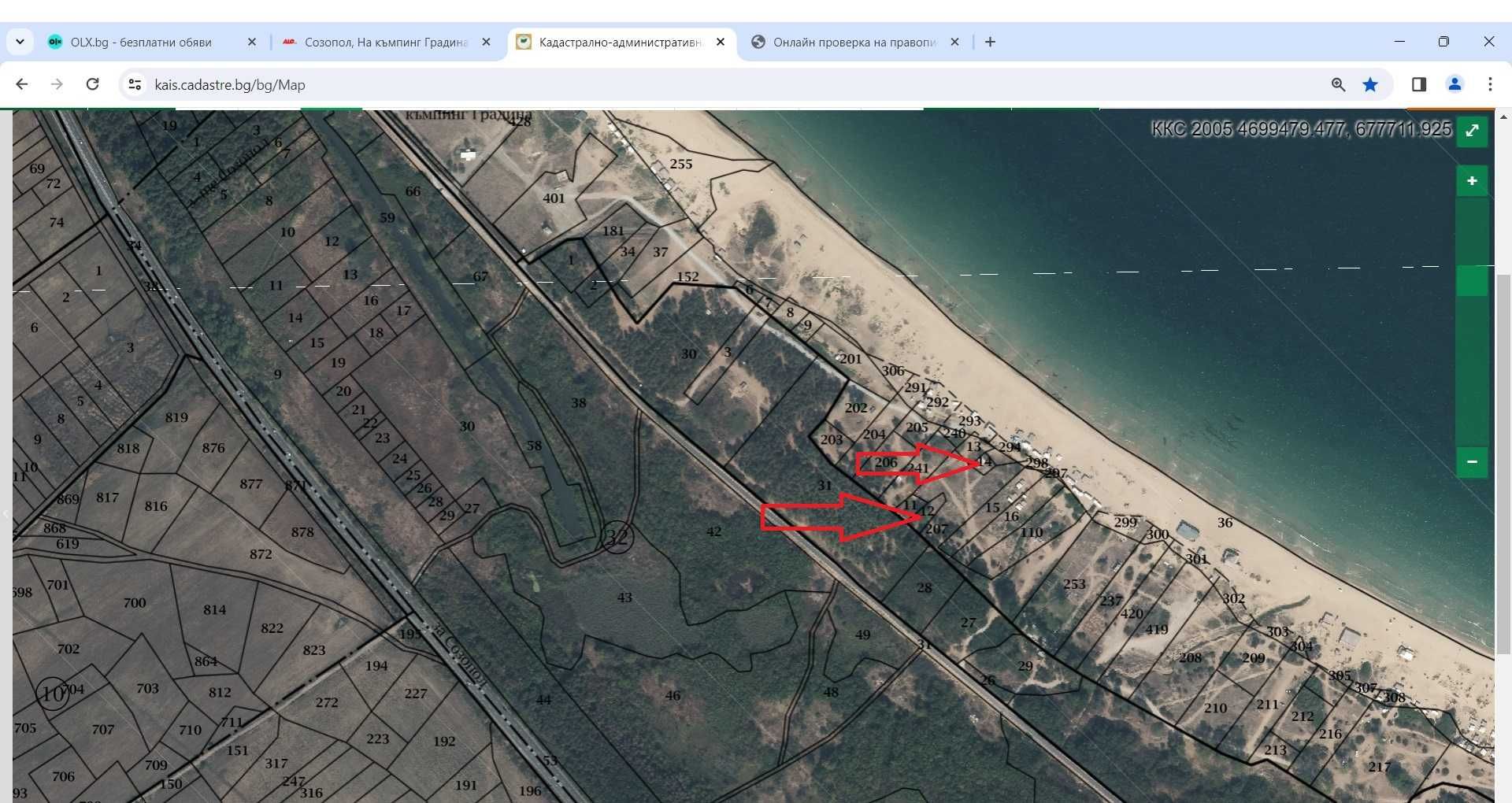This screenshot has height=803, width=1512.
Task: Open Chrome's three-dot menu
Action: pos(1490,84)
